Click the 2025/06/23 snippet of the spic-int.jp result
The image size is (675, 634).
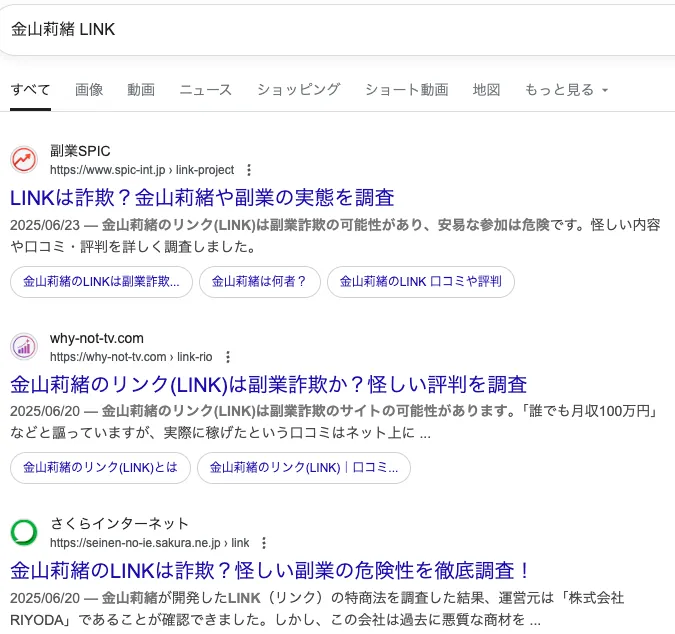pos(335,236)
